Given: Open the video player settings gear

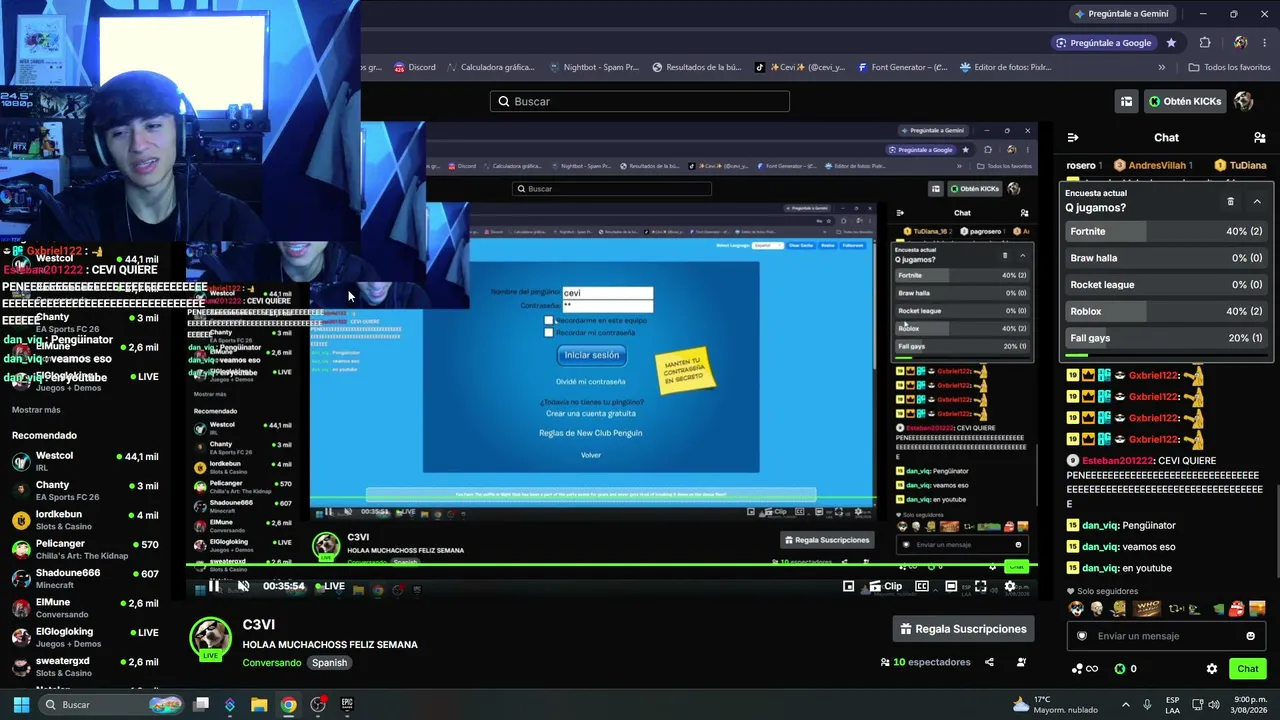Looking at the screenshot, I should [1010, 586].
